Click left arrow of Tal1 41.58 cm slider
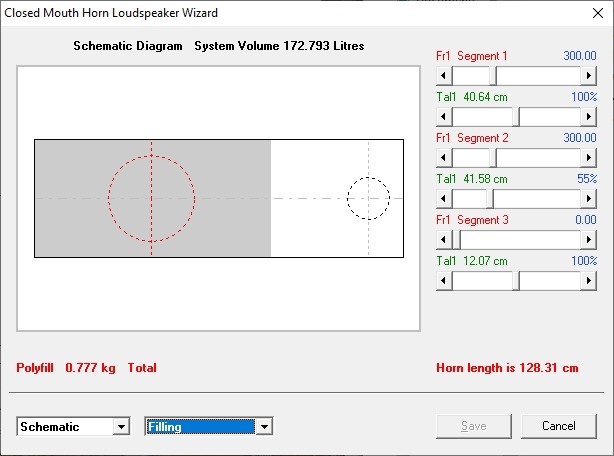The width and height of the screenshot is (614, 456). pyautogui.click(x=444, y=199)
